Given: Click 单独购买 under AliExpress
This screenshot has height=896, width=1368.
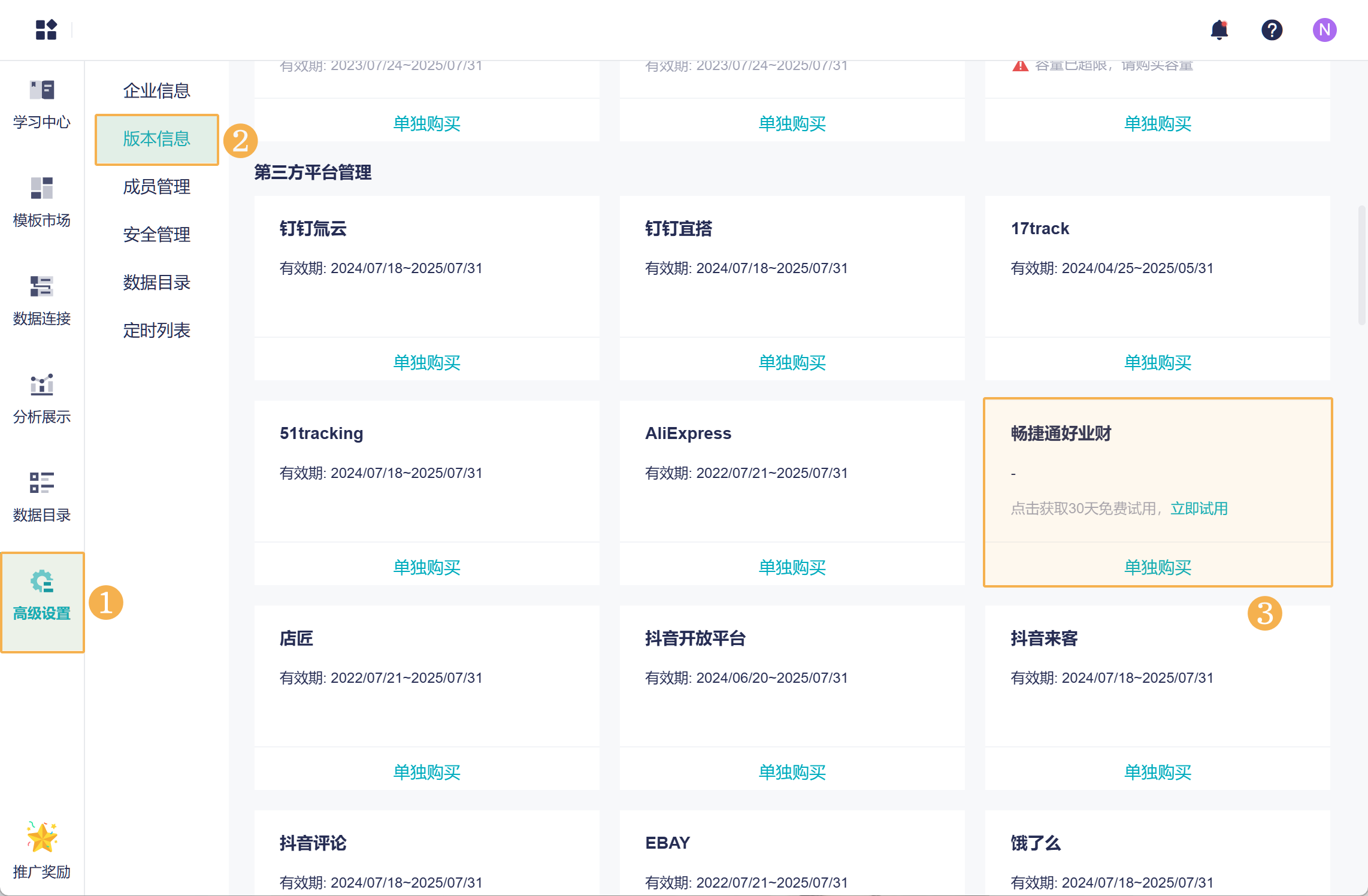Looking at the screenshot, I should coord(792,567).
